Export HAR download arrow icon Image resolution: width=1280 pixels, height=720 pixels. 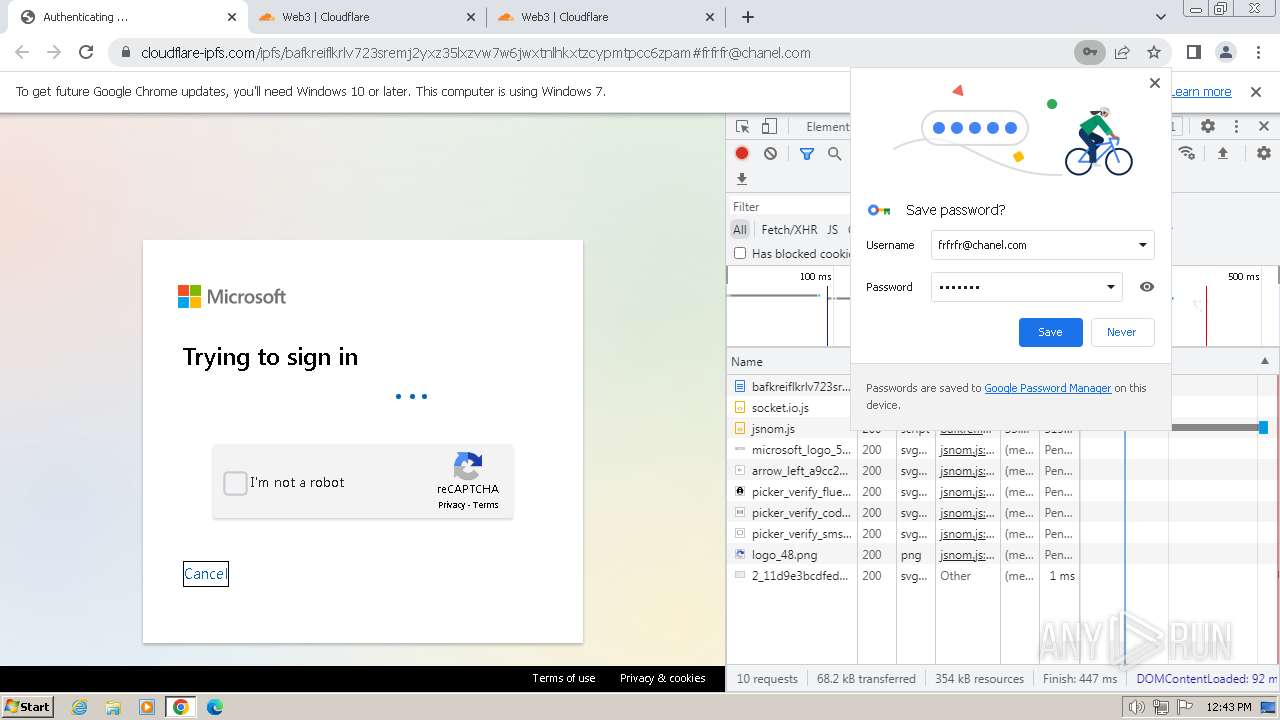(x=742, y=179)
